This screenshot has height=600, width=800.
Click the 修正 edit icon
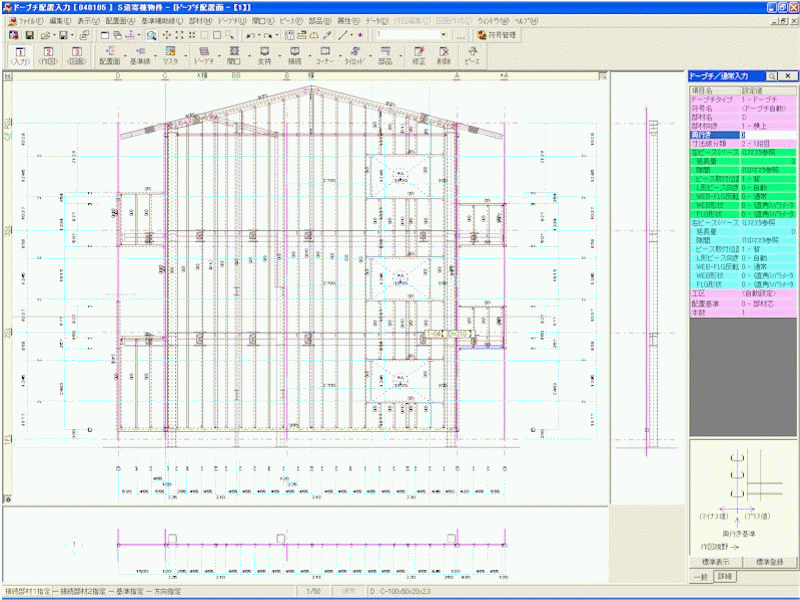[417, 55]
